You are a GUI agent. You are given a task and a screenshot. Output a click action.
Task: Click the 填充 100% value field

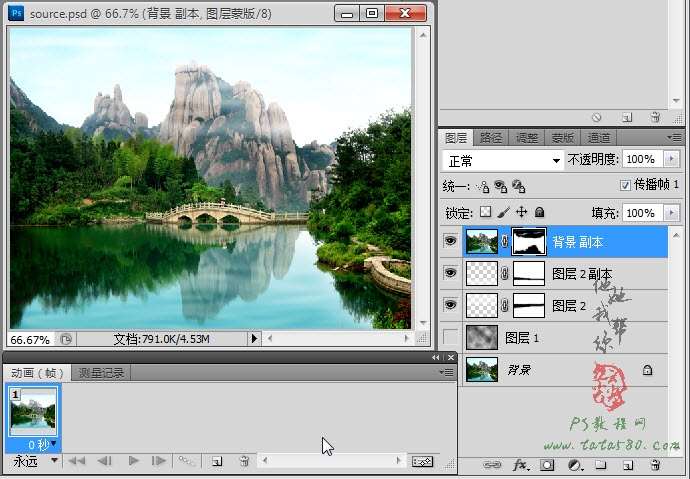[644, 213]
